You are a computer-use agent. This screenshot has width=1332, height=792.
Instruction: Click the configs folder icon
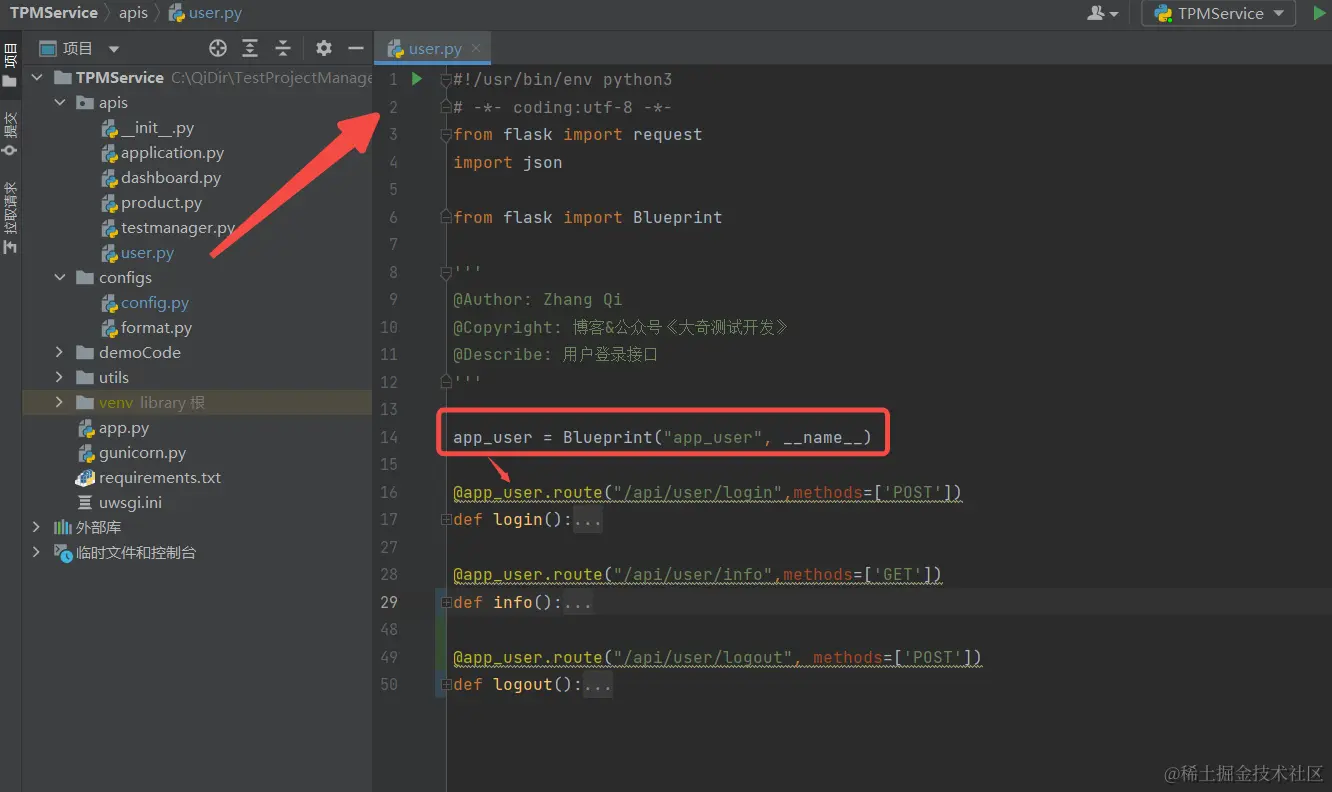tap(84, 277)
